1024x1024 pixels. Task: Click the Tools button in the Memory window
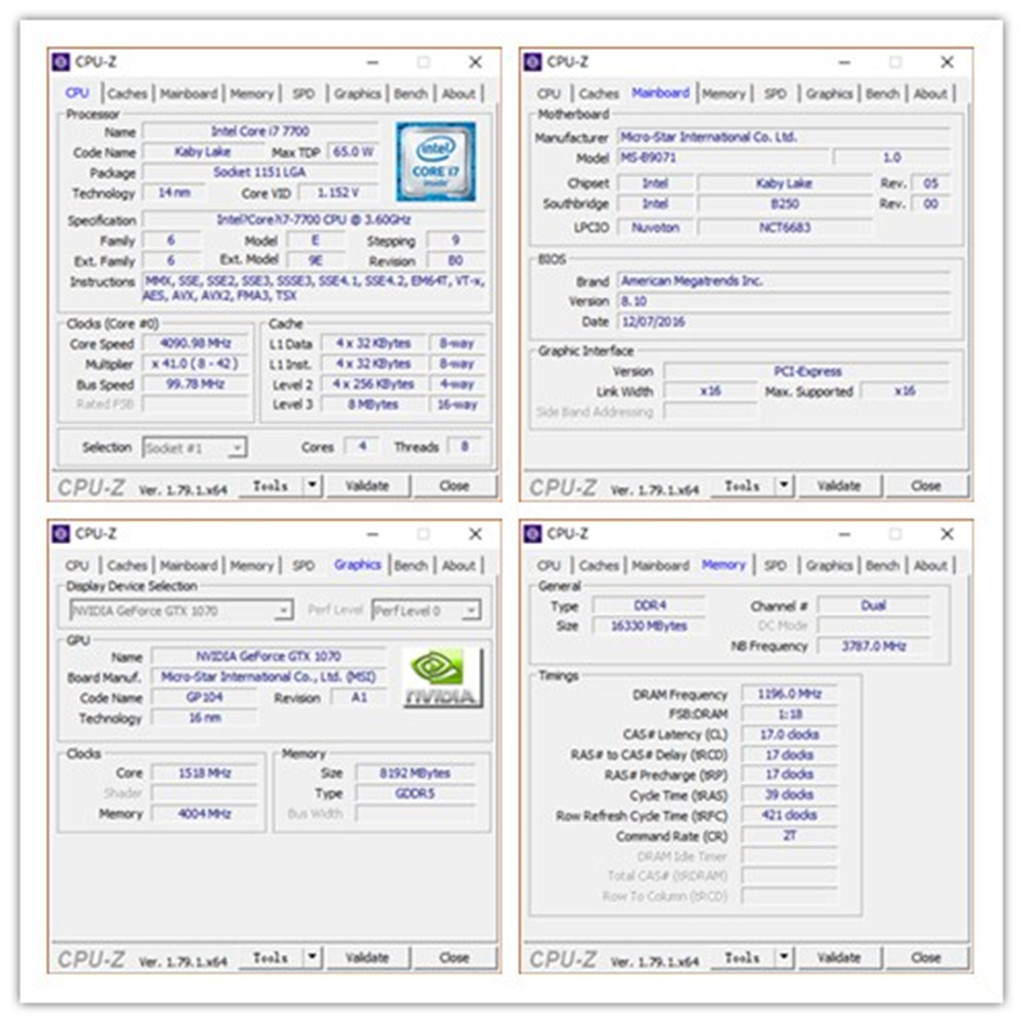(741, 957)
